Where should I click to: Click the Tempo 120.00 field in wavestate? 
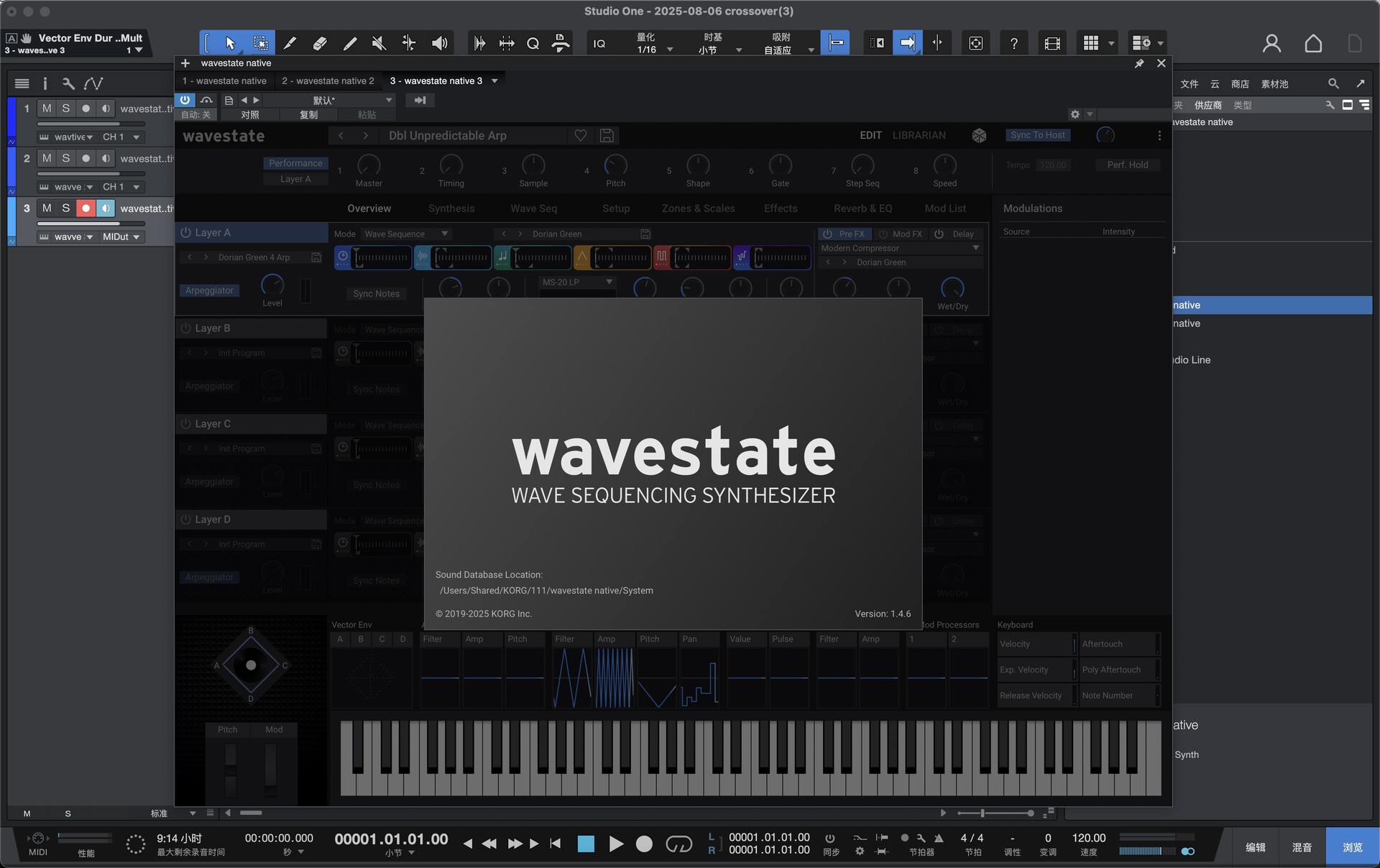point(1053,165)
